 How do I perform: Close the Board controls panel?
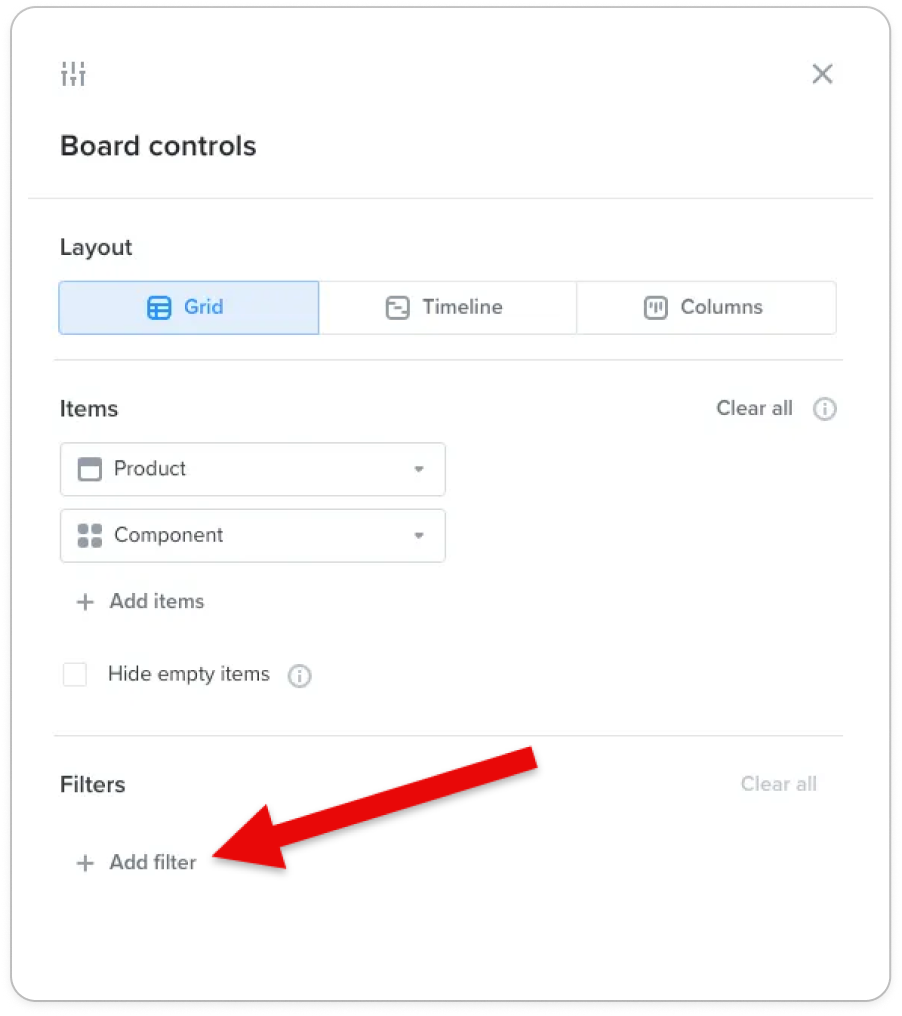click(x=822, y=74)
